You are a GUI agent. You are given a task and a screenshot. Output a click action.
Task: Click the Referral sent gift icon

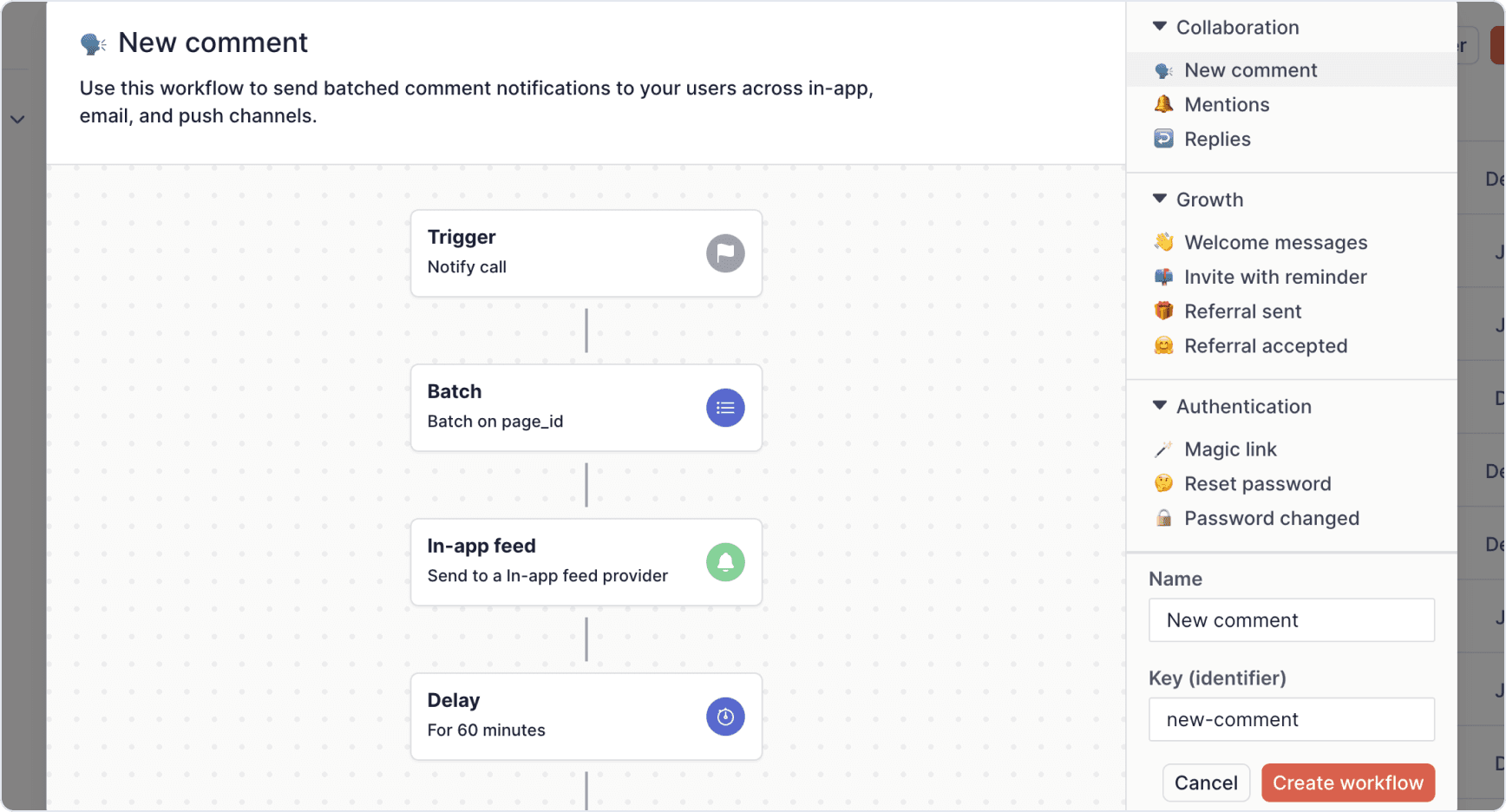pyautogui.click(x=1163, y=311)
